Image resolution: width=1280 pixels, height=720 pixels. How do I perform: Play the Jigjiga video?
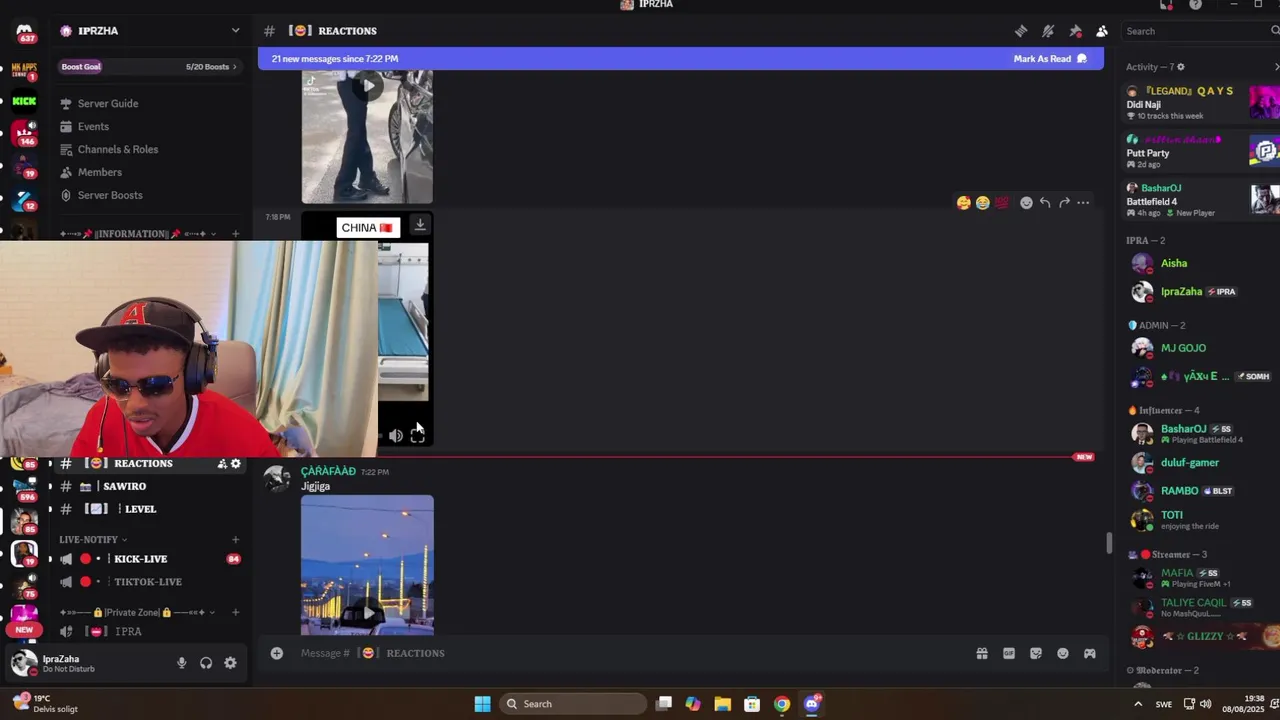coord(367,613)
